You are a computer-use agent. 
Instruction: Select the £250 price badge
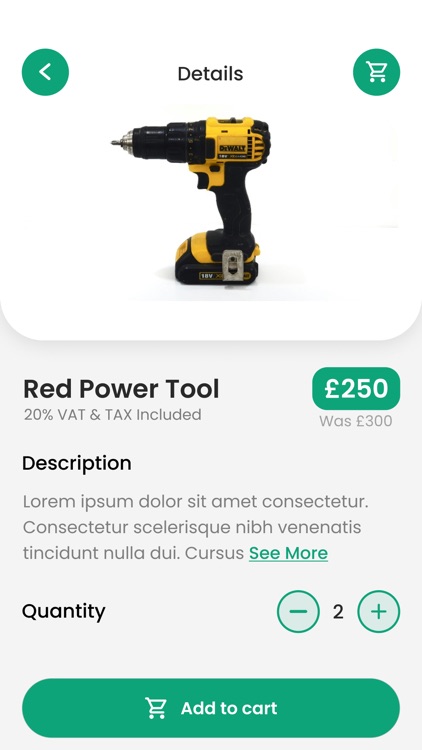[x=356, y=388]
